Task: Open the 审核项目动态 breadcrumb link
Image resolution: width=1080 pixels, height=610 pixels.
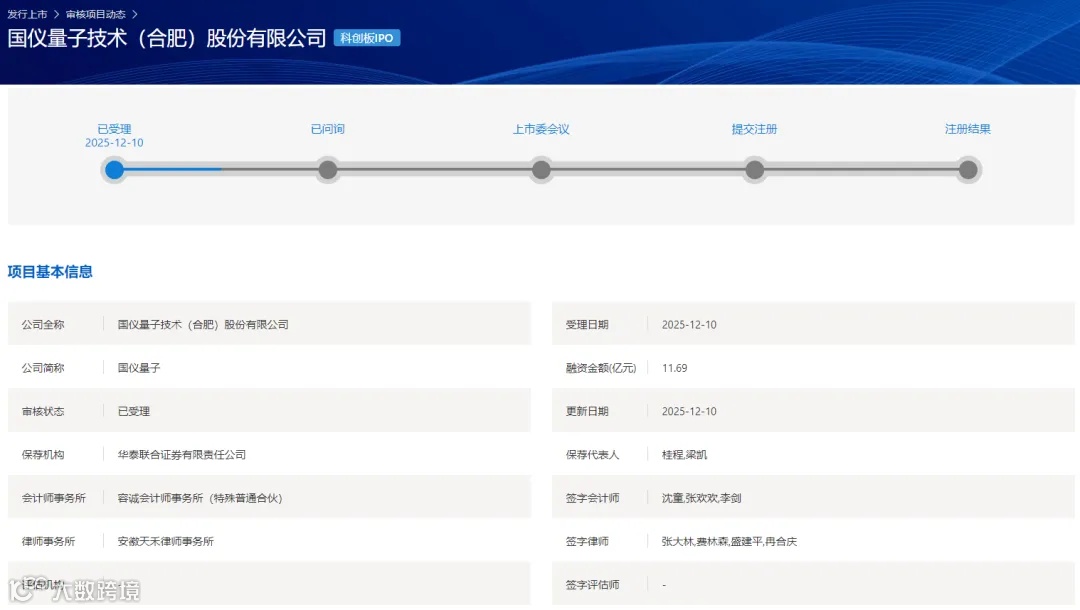Action: [96, 14]
